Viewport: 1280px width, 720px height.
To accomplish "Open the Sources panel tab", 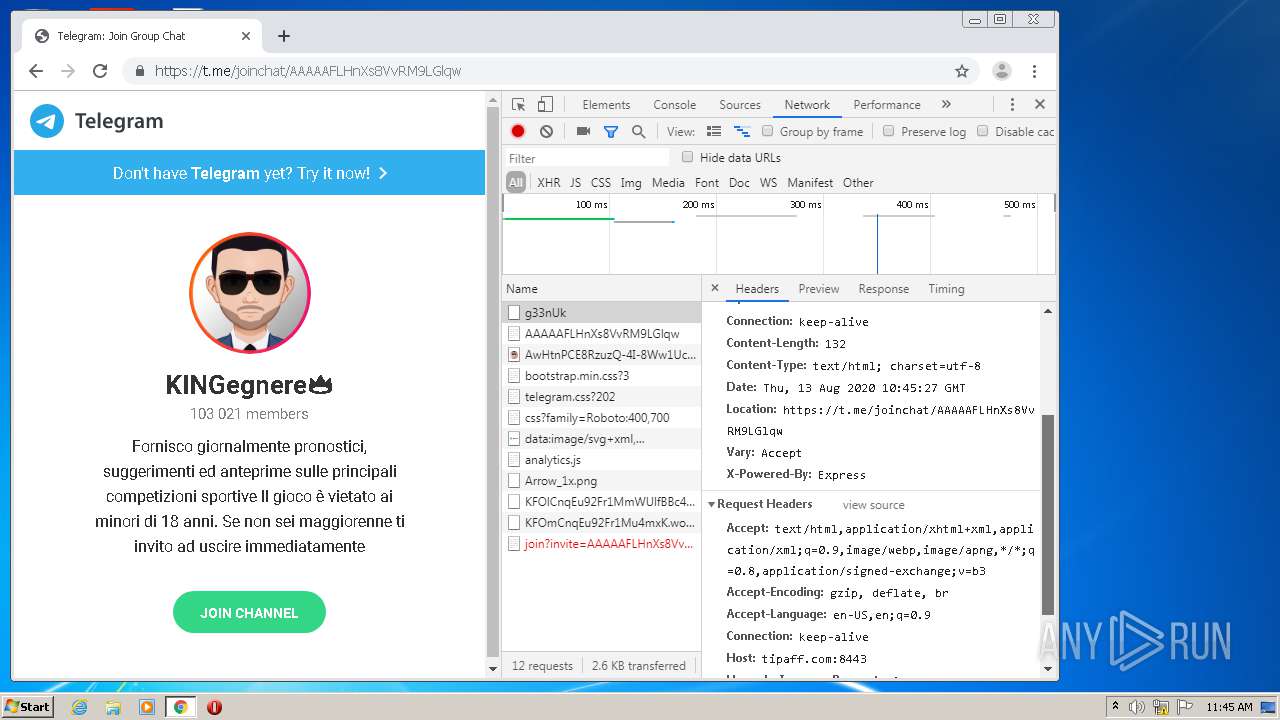I will [x=740, y=104].
